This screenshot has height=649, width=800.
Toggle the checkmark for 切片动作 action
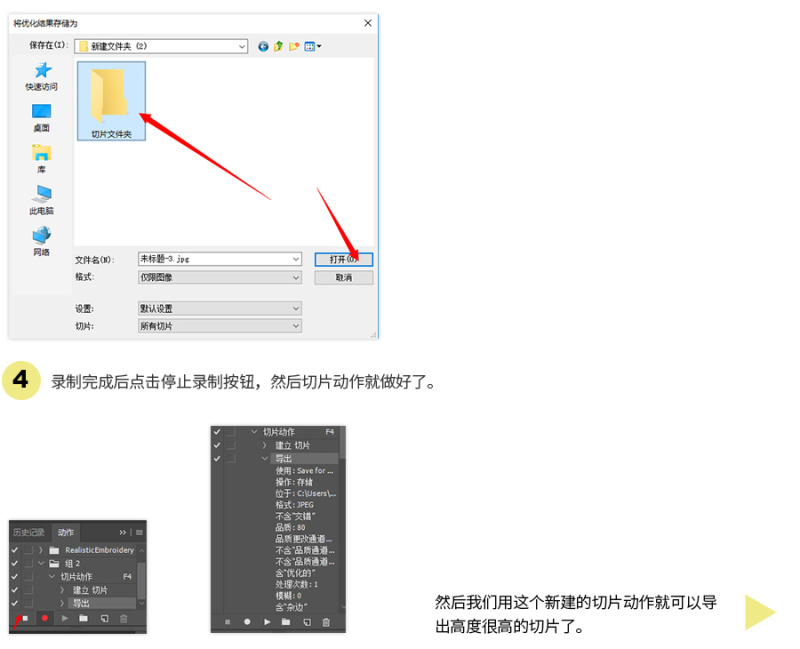[x=15, y=577]
